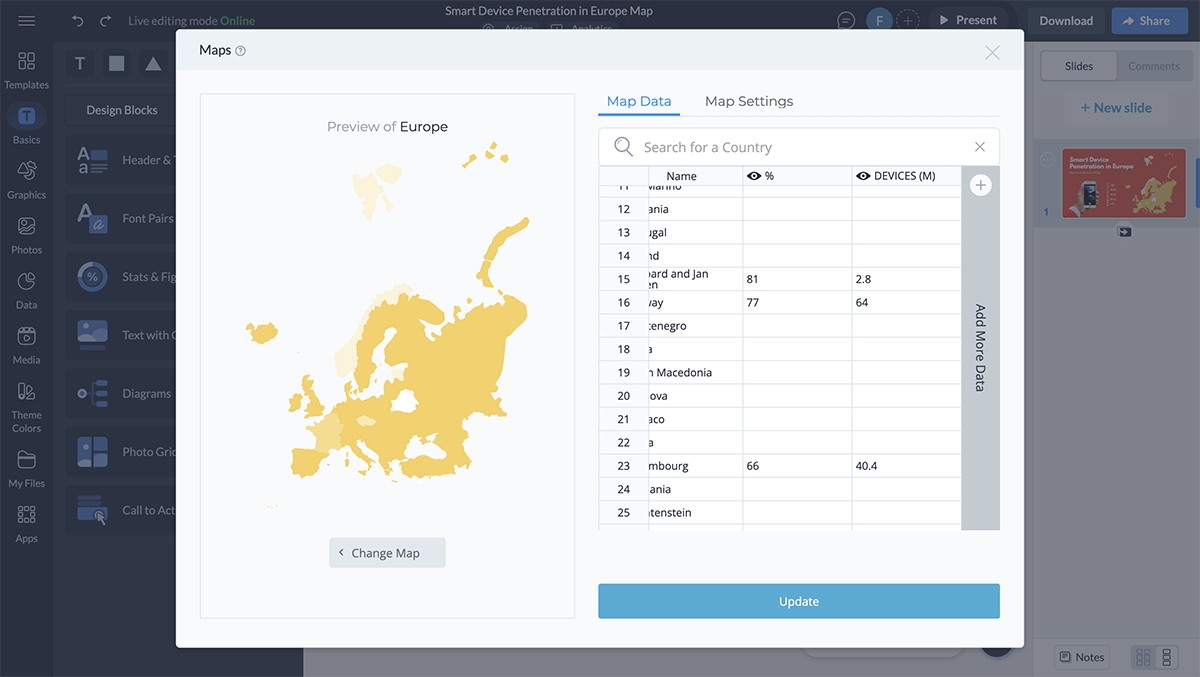The image size is (1200, 677).
Task: Click the Update button
Action: pos(798,601)
